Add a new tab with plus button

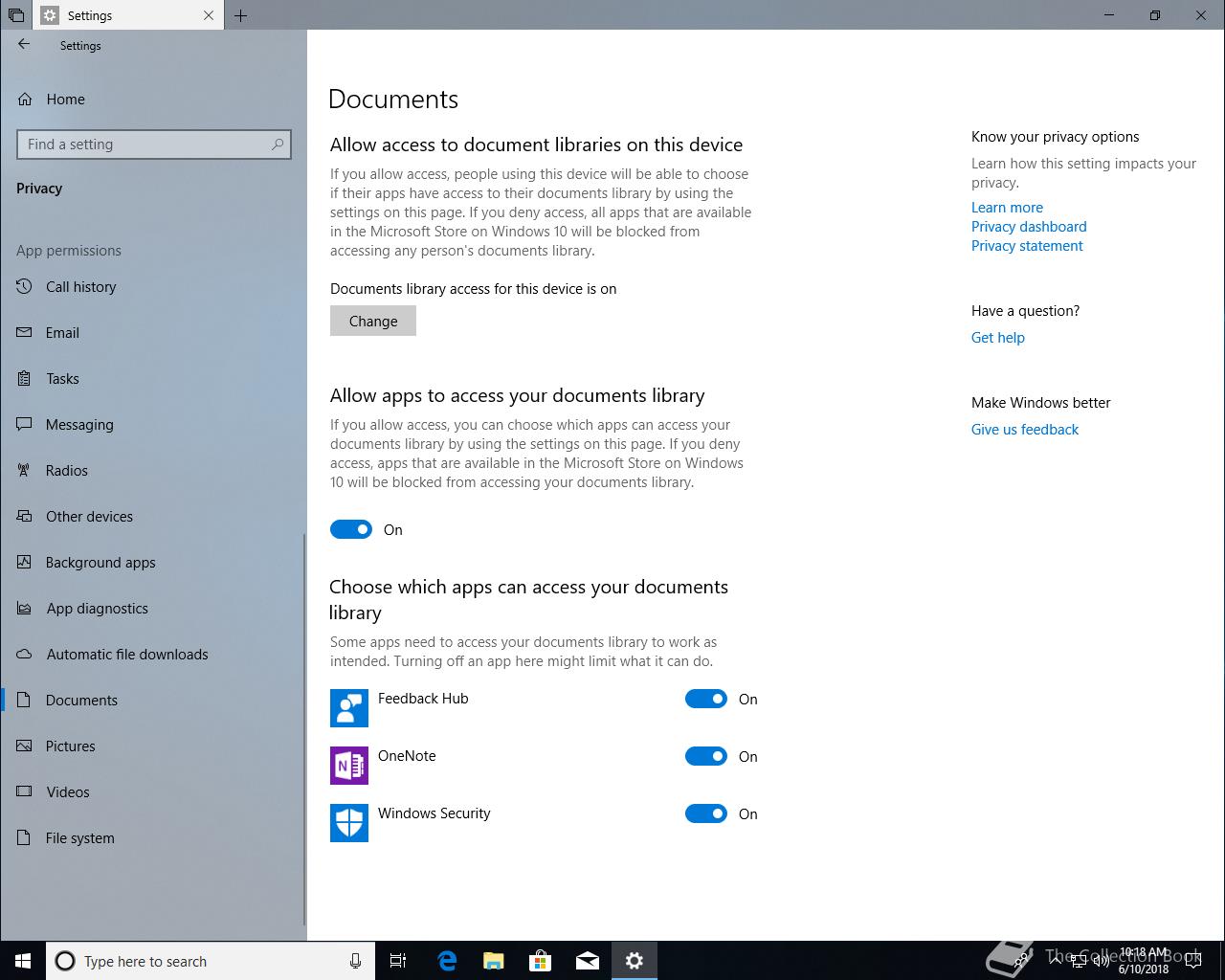(x=241, y=15)
